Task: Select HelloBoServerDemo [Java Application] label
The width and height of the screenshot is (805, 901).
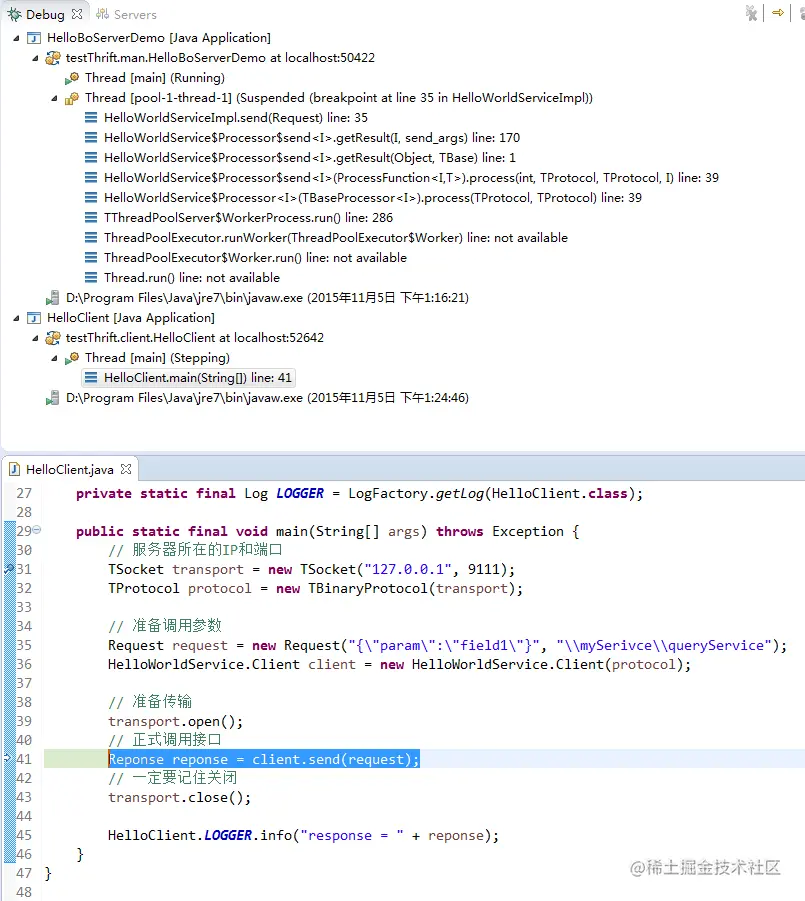Action: 159,38
